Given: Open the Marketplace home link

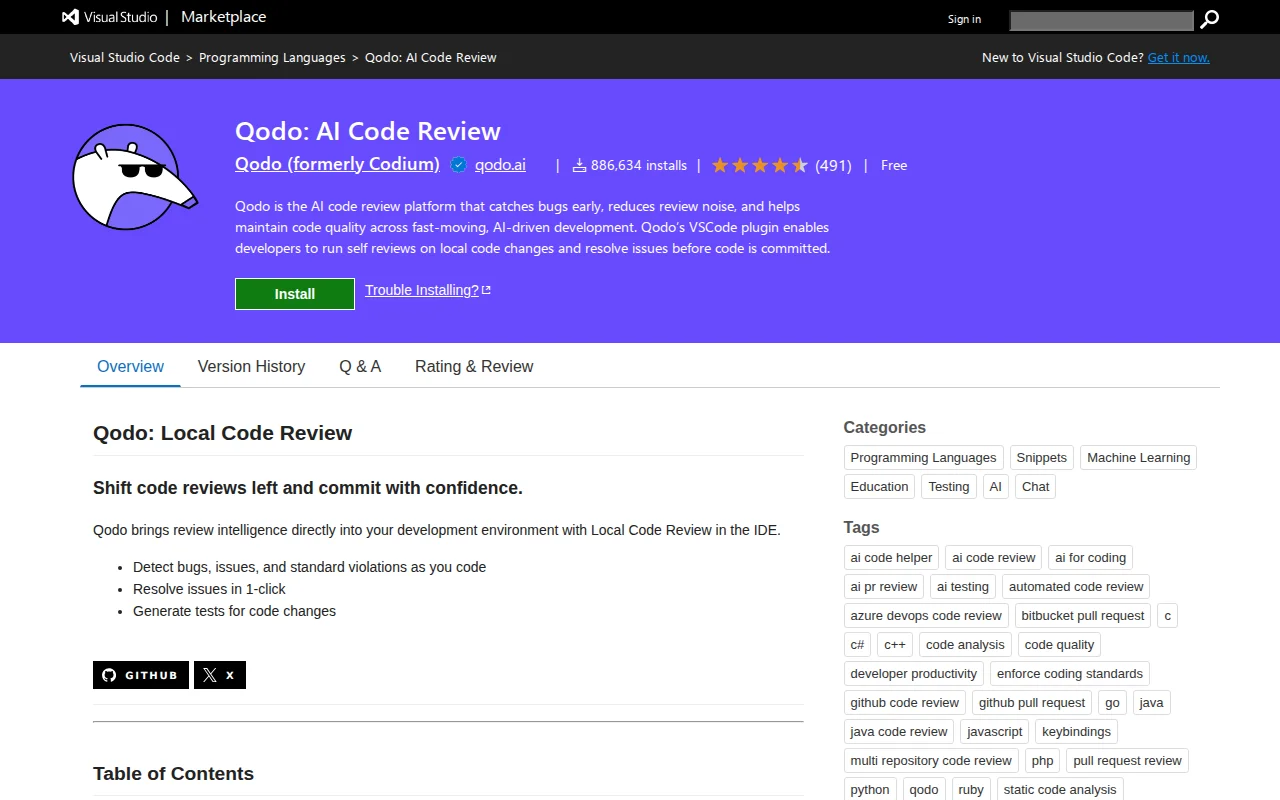Looking at the screenshot, I should pos(223,17).
